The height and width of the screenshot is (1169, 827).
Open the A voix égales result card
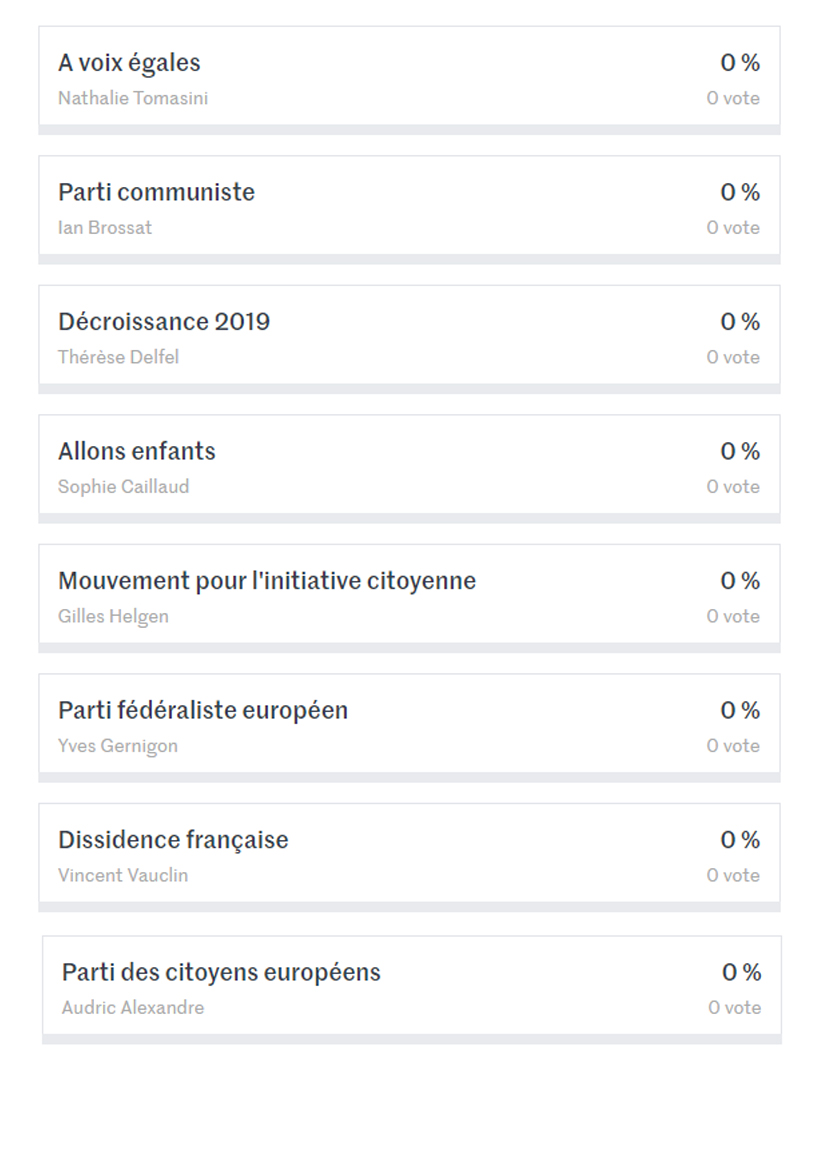click(x=409, y=81)
